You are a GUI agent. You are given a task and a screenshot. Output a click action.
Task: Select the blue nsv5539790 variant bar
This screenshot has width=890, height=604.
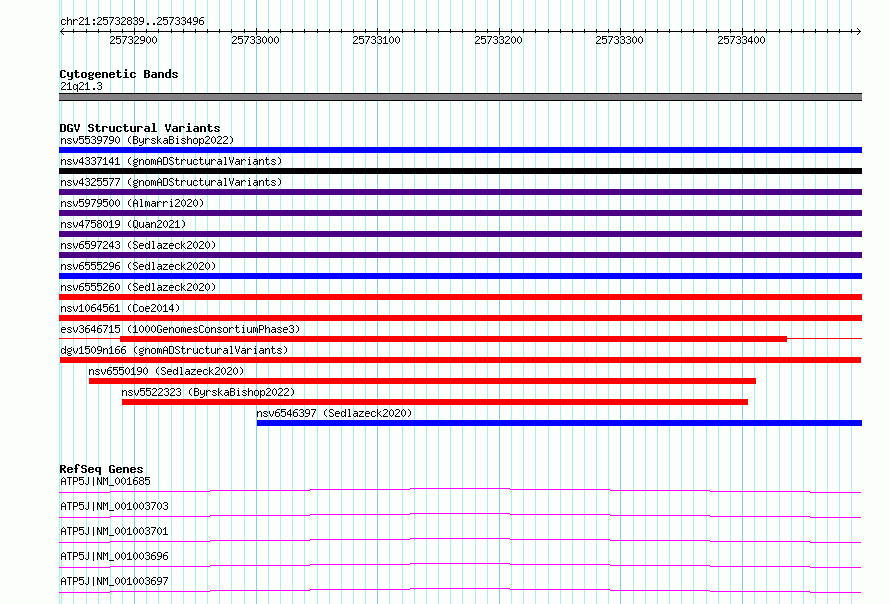pyautogui.click(x=460, y=150)
